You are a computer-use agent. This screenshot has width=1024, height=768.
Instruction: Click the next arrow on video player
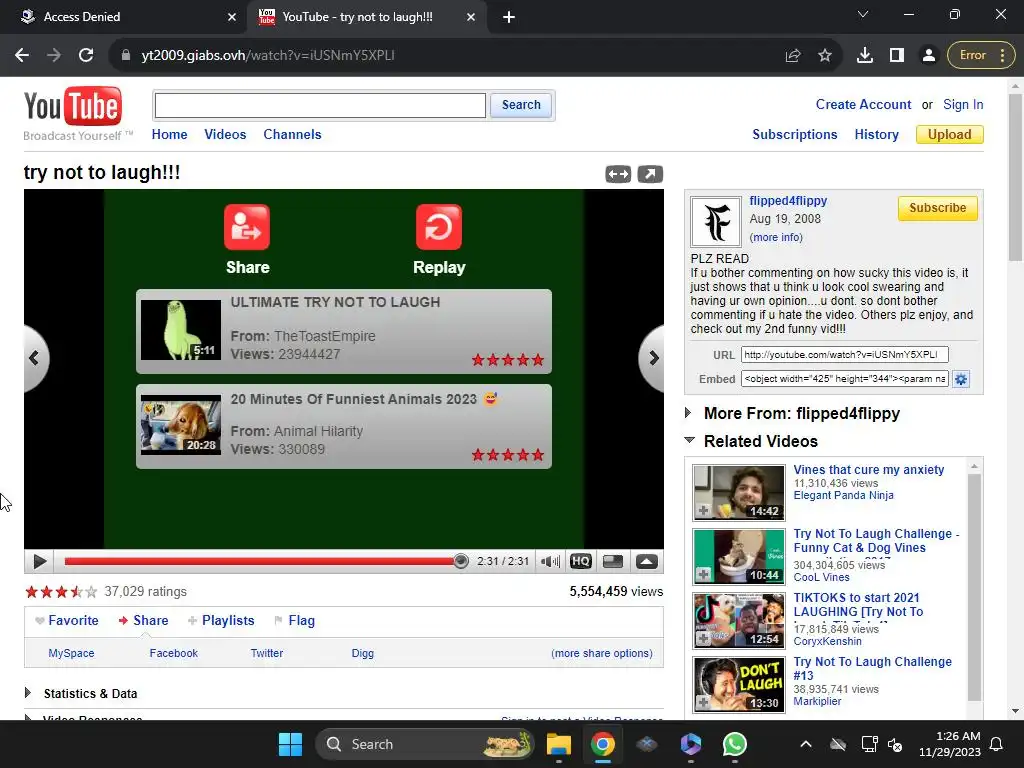tap(653, 358)
